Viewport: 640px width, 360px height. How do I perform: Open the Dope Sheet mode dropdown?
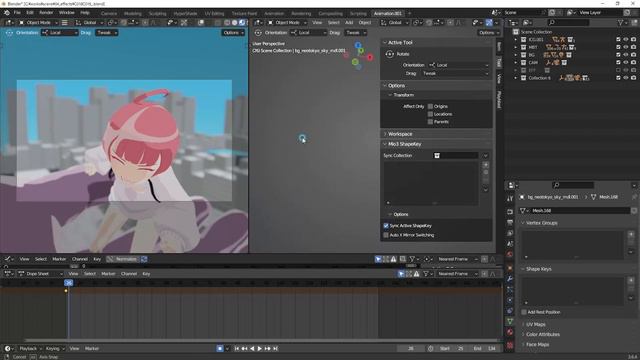(x=40, y=274)
